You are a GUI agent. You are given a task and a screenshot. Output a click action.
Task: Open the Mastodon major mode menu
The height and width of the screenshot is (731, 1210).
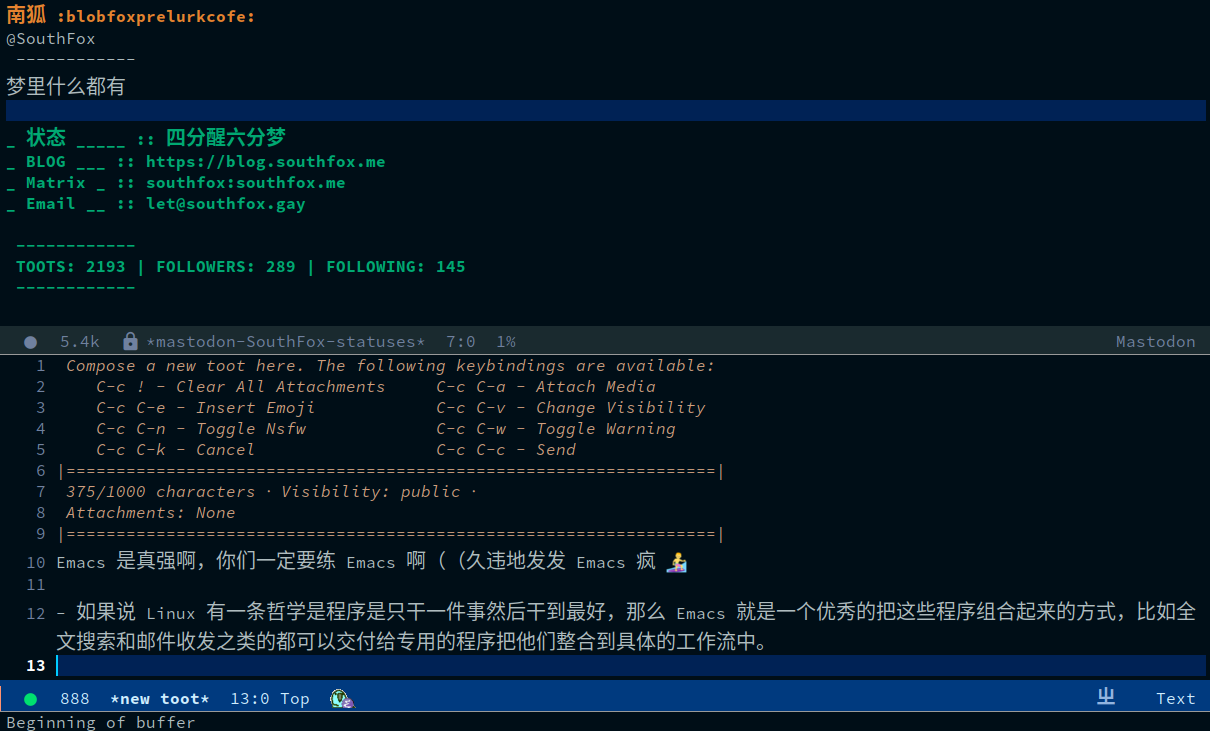[x=1155, y=342]
